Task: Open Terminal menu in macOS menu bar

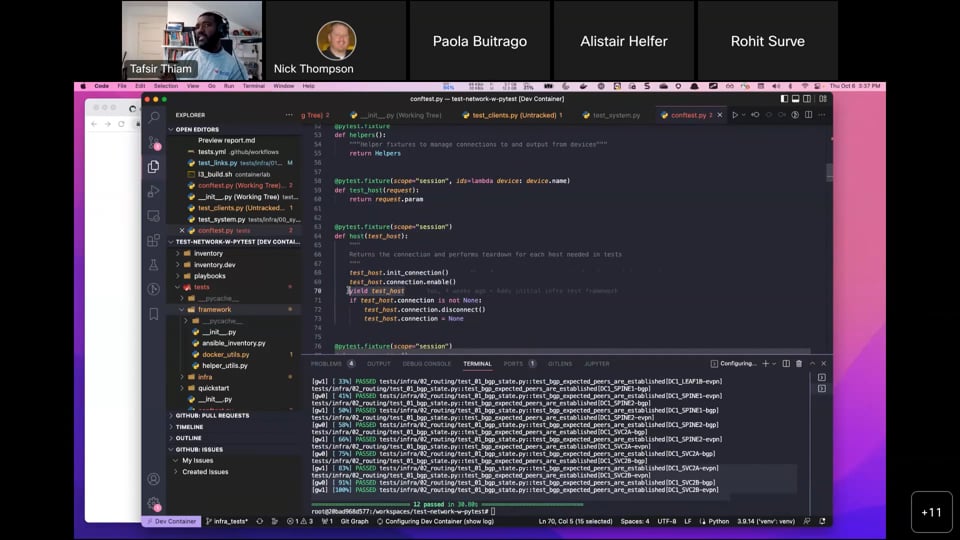Action: (x=253, y=86)
